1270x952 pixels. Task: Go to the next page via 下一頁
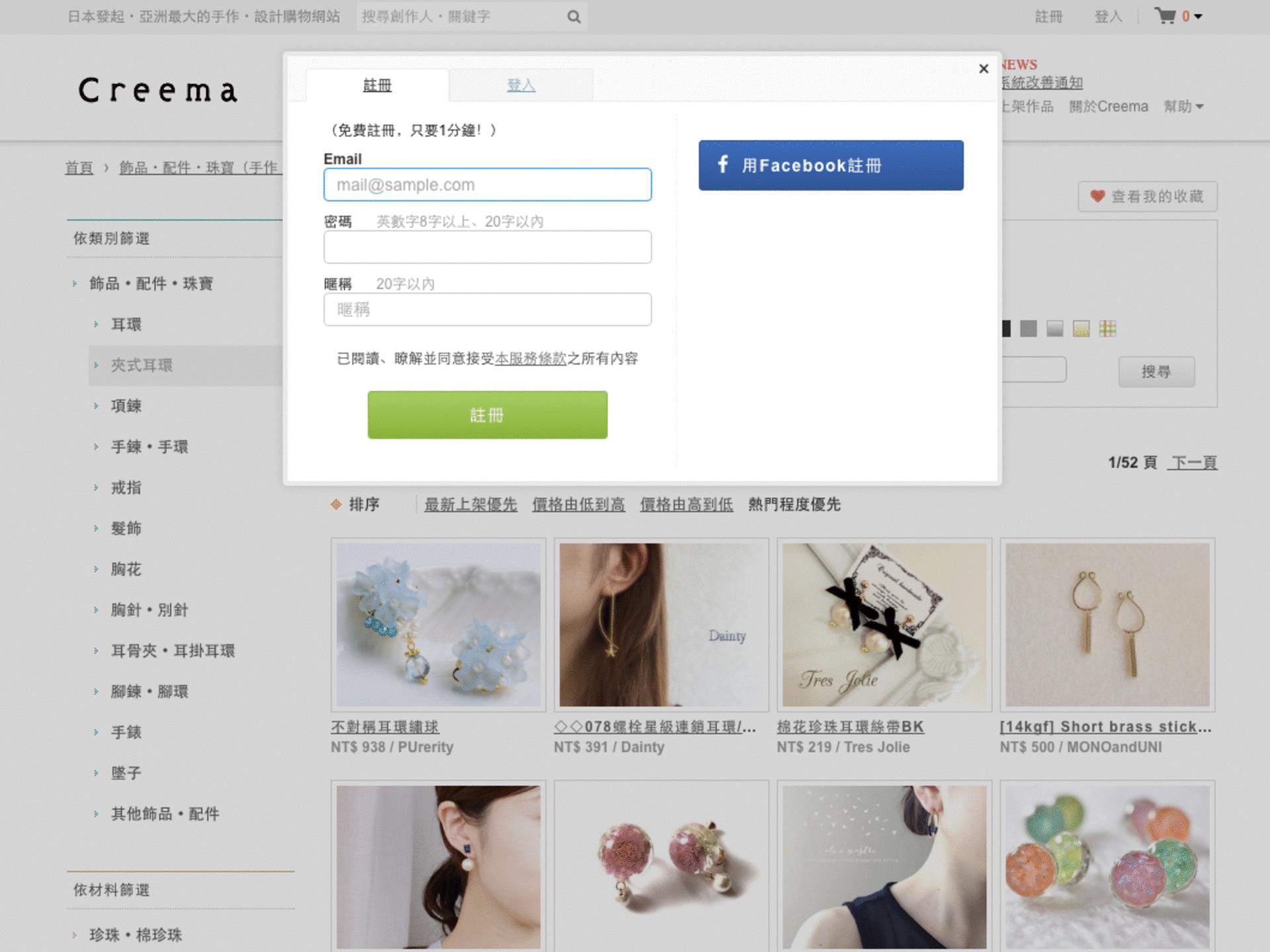pos(1191,463)
